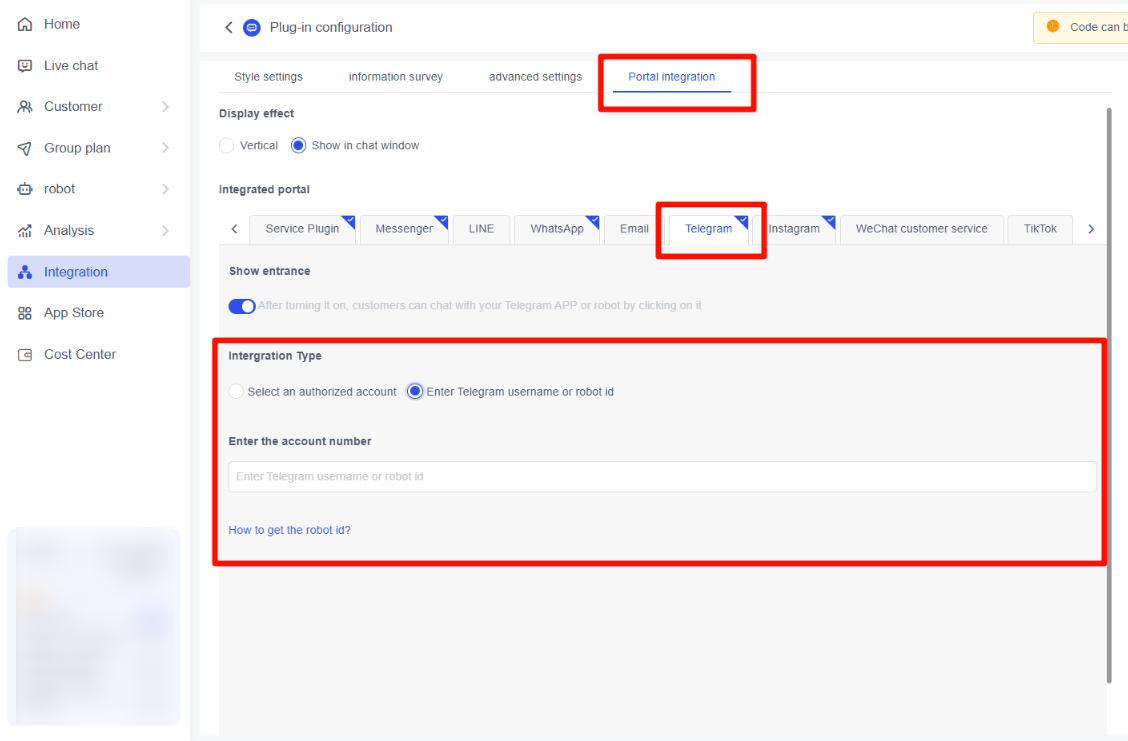Click the Live chat icon
The image size is (1128, 741).
click(25, 65)
